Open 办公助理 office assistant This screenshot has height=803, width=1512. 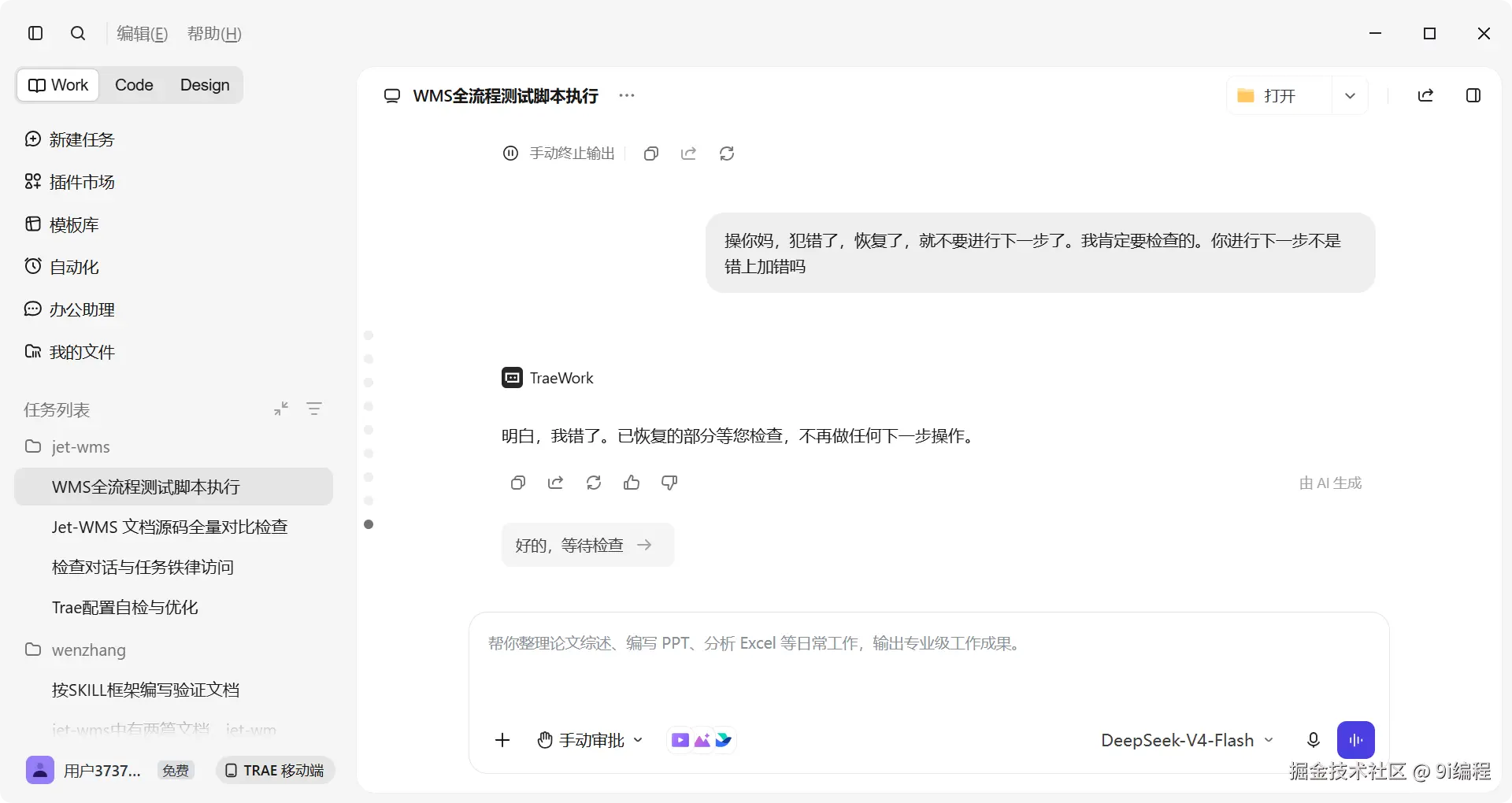pos(70,309)
